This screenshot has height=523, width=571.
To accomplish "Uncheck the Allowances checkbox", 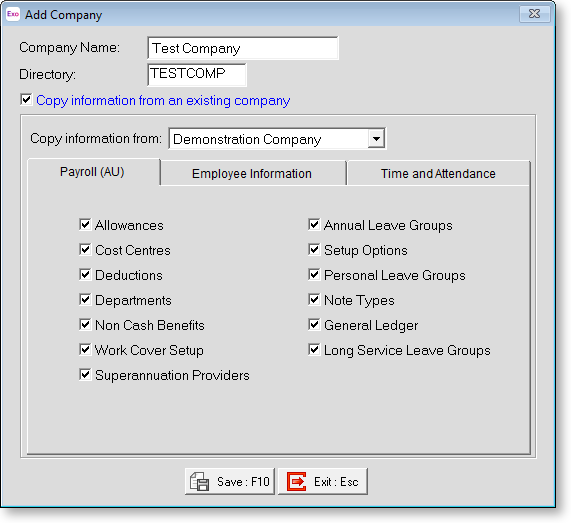I will (85, 225).
